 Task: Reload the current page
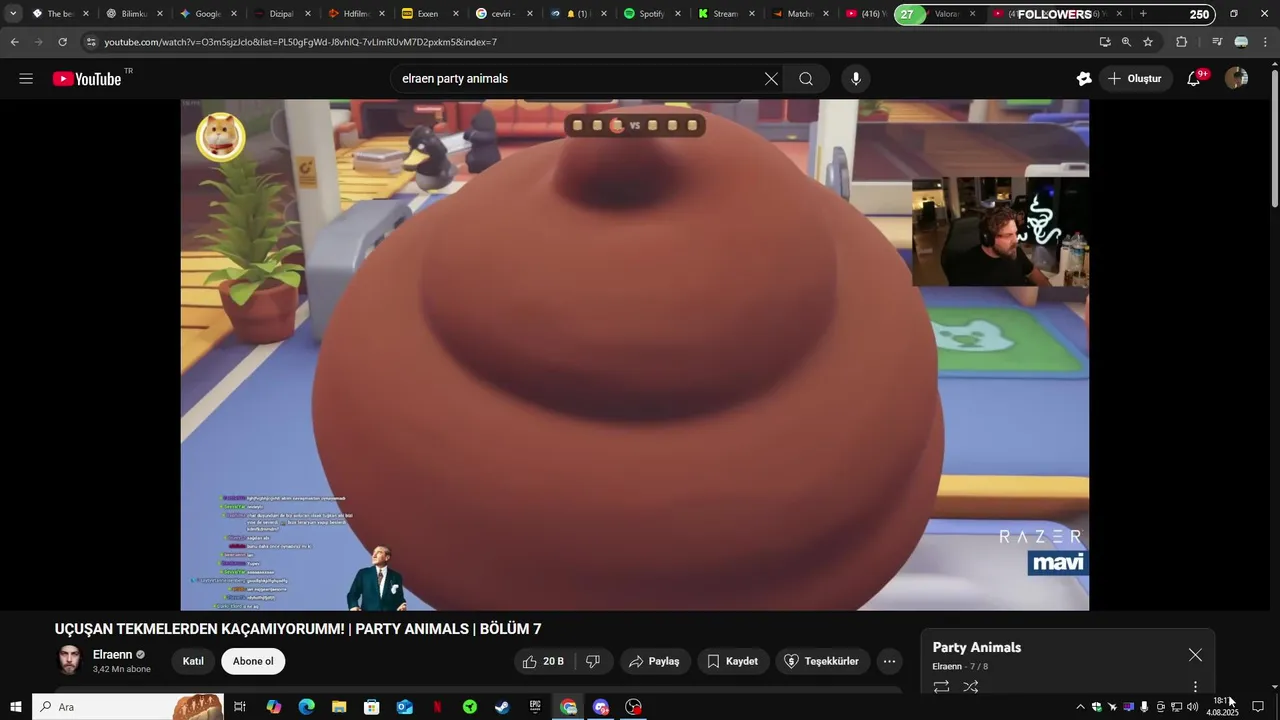coord(62,42)
